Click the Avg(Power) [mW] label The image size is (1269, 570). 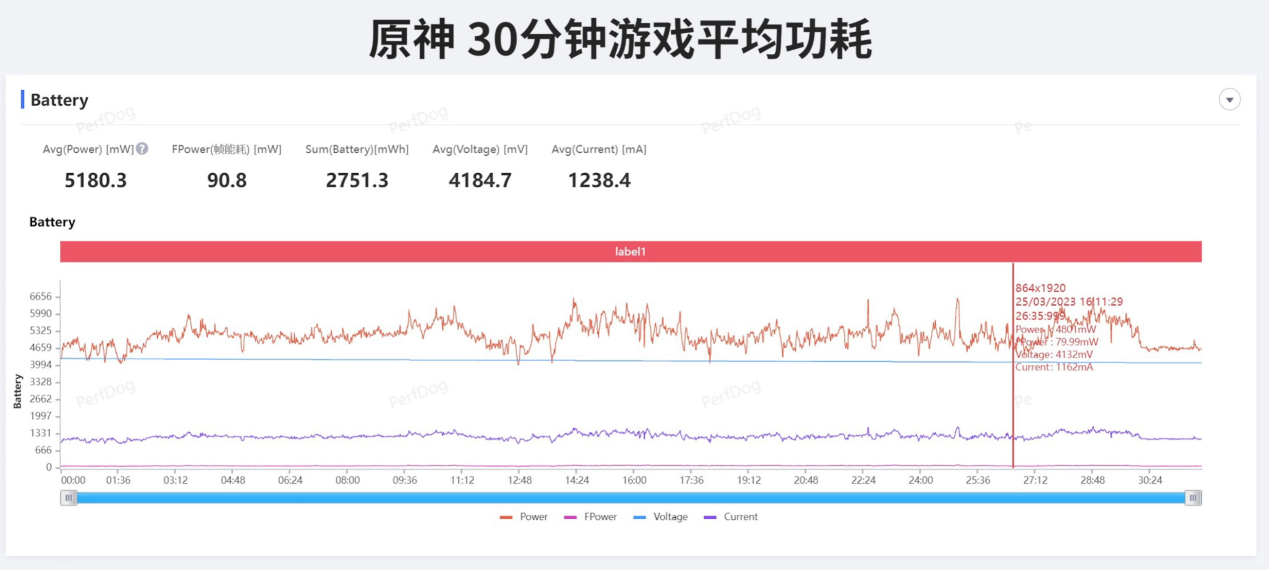coord(88,149)
